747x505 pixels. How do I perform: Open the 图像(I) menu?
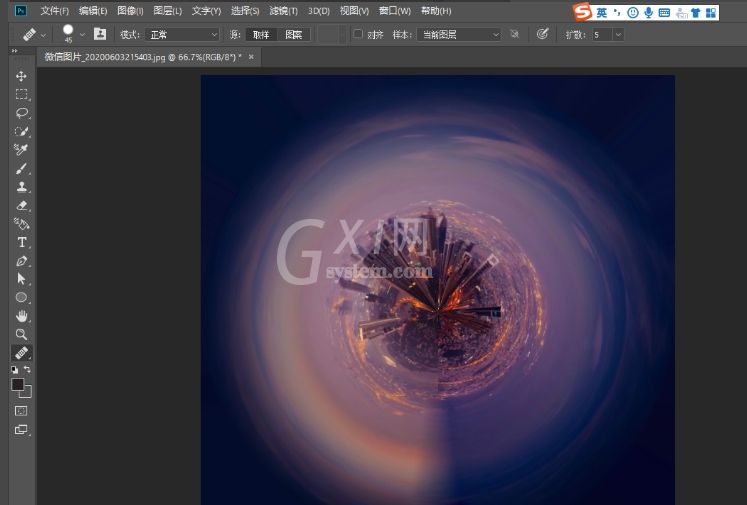click(130, 10)
